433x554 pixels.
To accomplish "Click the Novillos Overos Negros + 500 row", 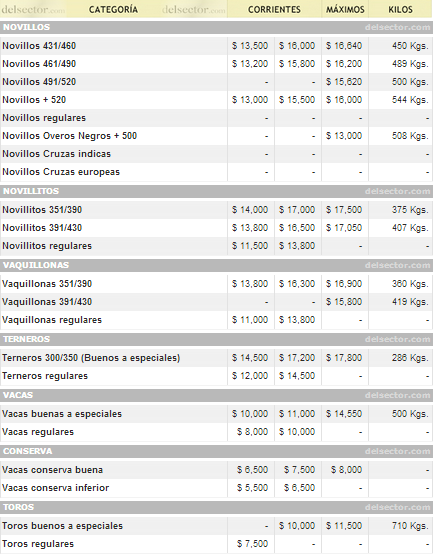I will [216, 136].
